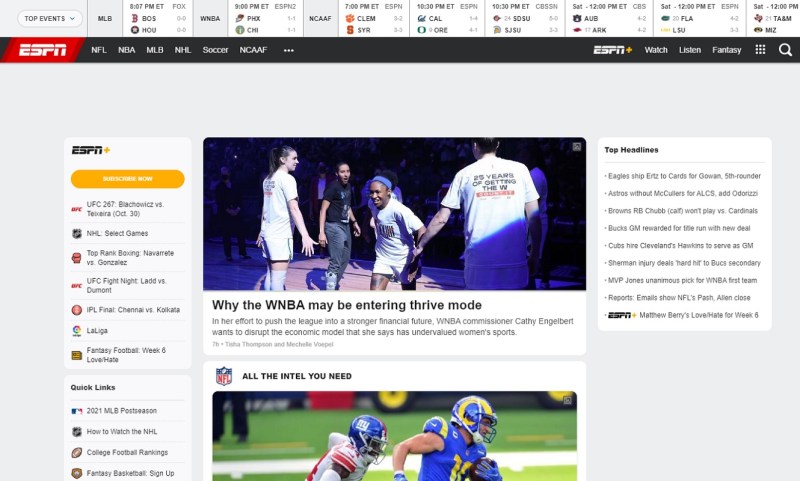Open the PHX vs CHI game score
Screen dimensions: 800x481
pyautogui.click(x=265, y=18)
